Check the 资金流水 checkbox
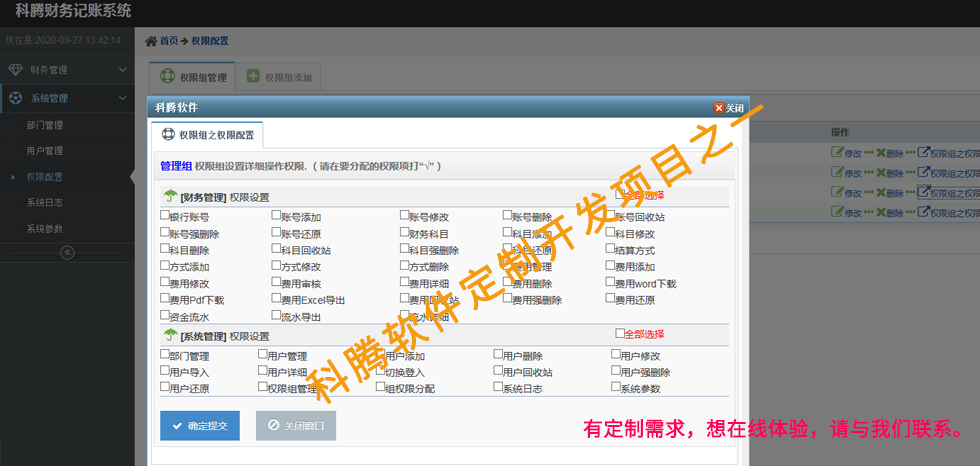Image resolution: width=980 pixels, height=466 pixels. [165, 315]
